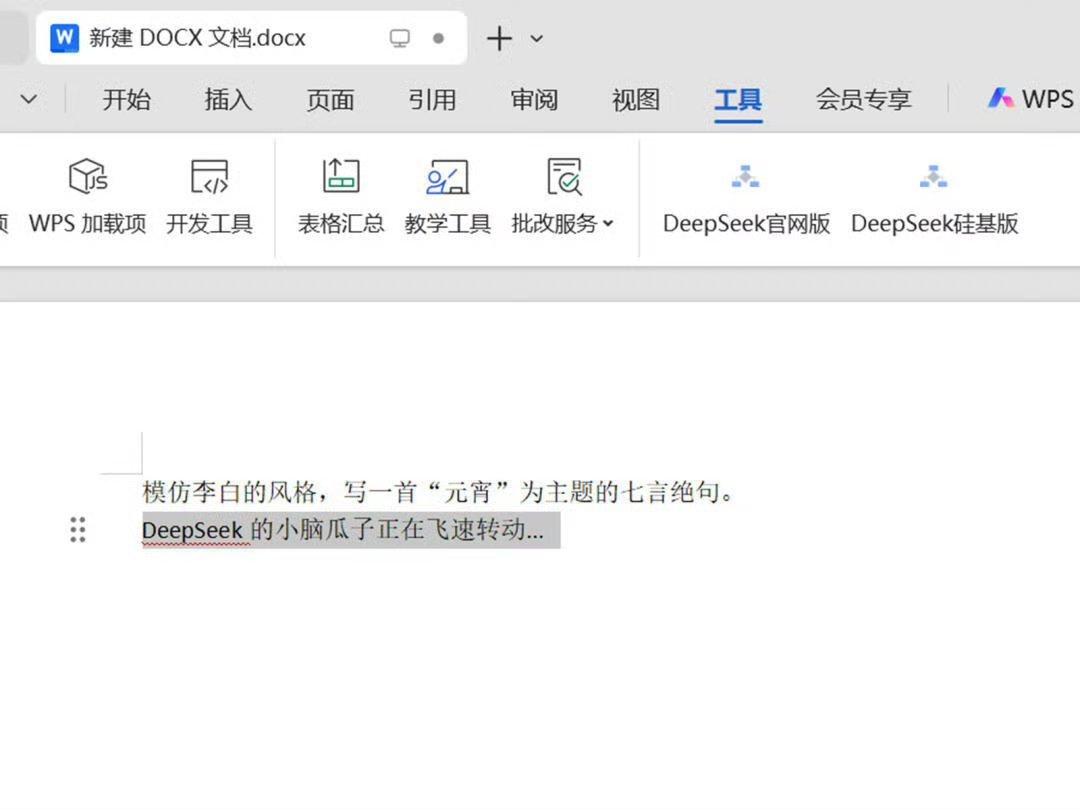The height and width of the screenshot is (810, 1080).
Task: Expand the 批改服务 dropdown arrow
Action: 608,223
